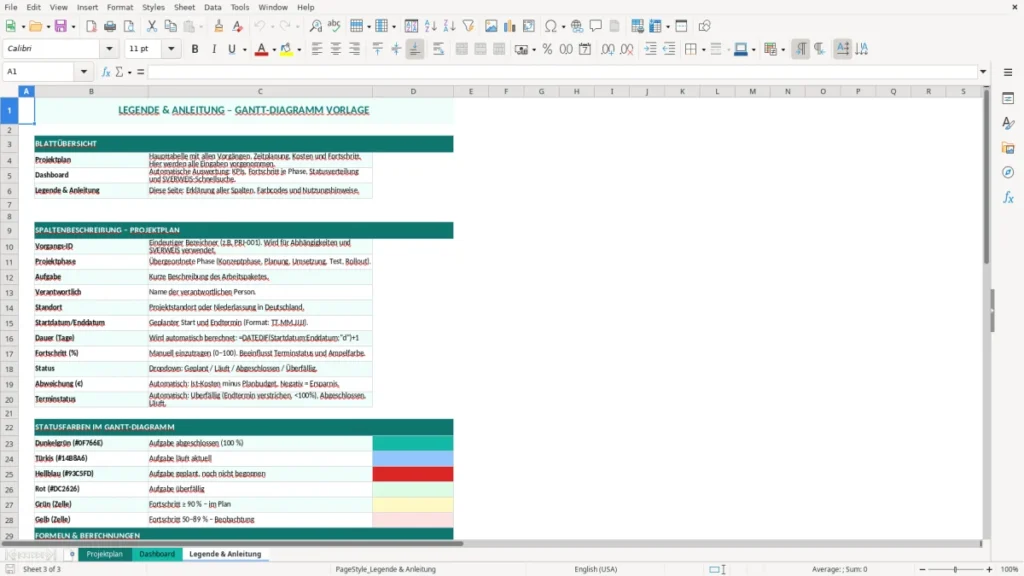Click the AutoFilter funnel icon
1024x576 pixels.
[468, 26]
